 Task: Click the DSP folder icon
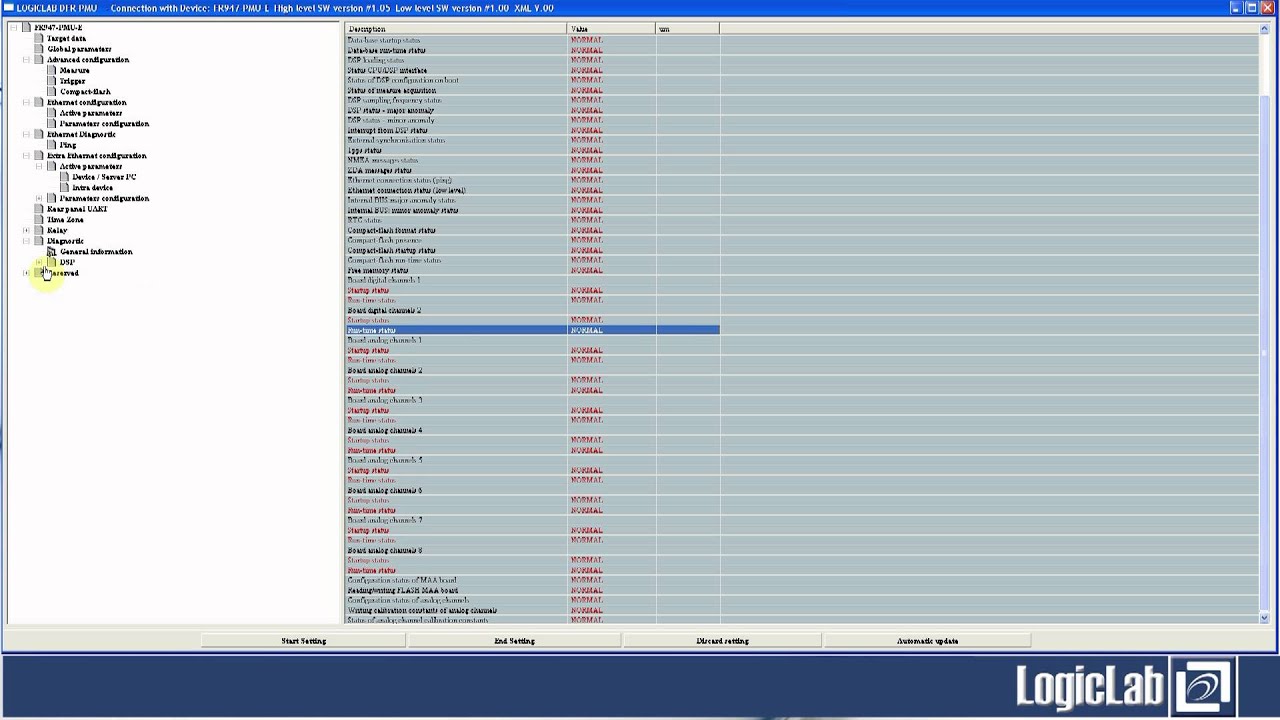pos(52,262)
